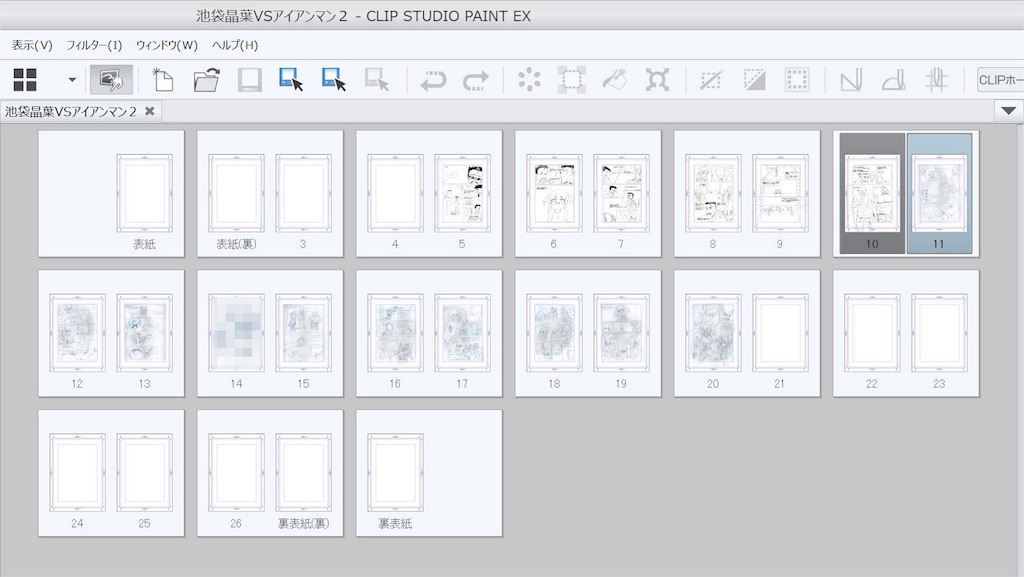The width and height of the screenshot is (1024, 577).
Task: Create a new document with New icon
Action: pos(162,80)
